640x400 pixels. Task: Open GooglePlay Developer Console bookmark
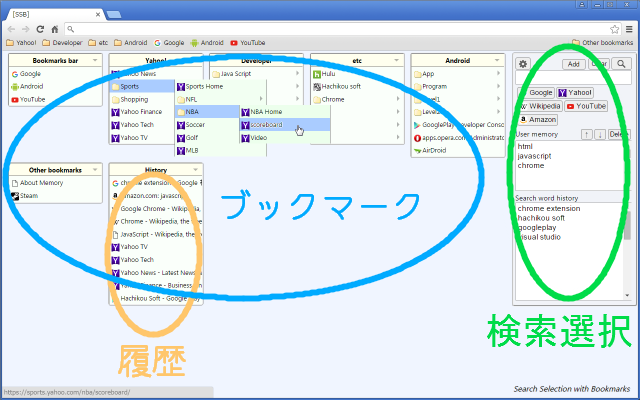(458, 125)
